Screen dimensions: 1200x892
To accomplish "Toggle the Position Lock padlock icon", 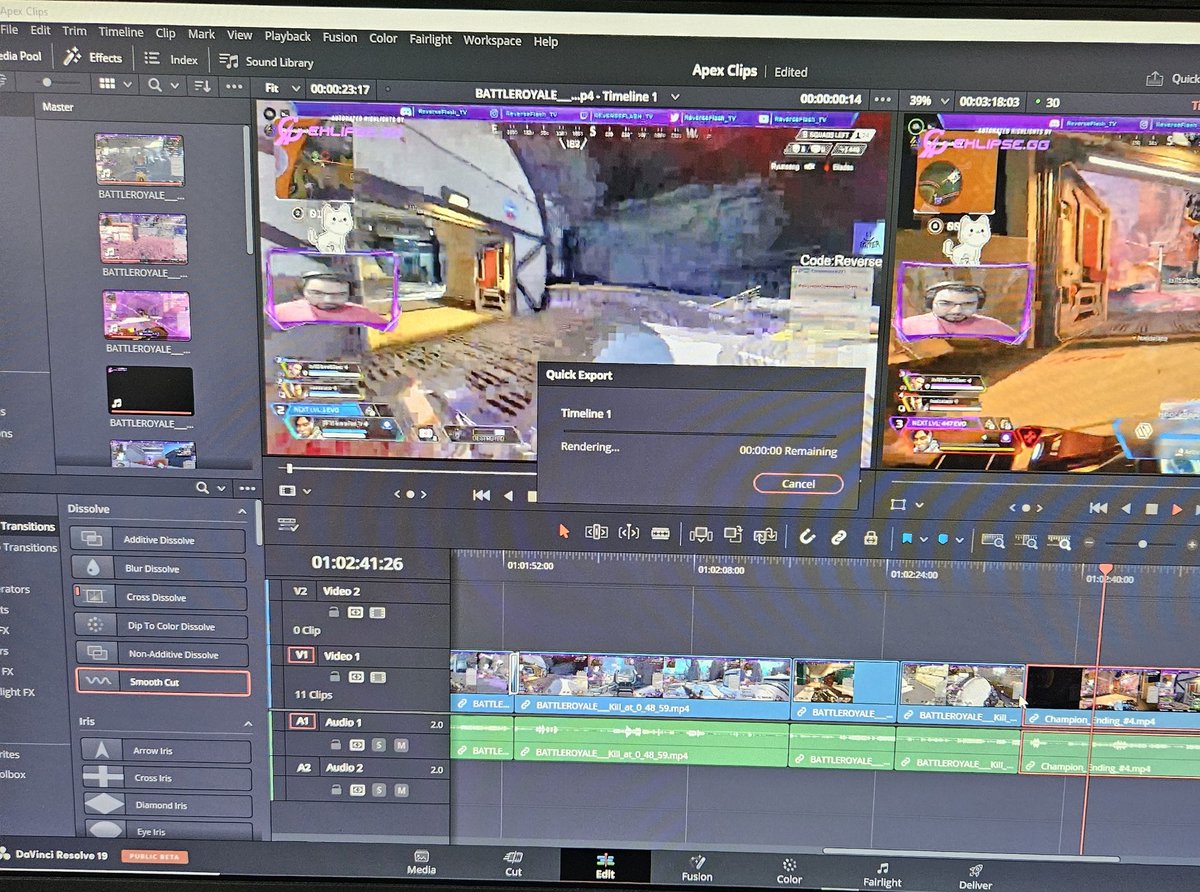I will point(870,538).
